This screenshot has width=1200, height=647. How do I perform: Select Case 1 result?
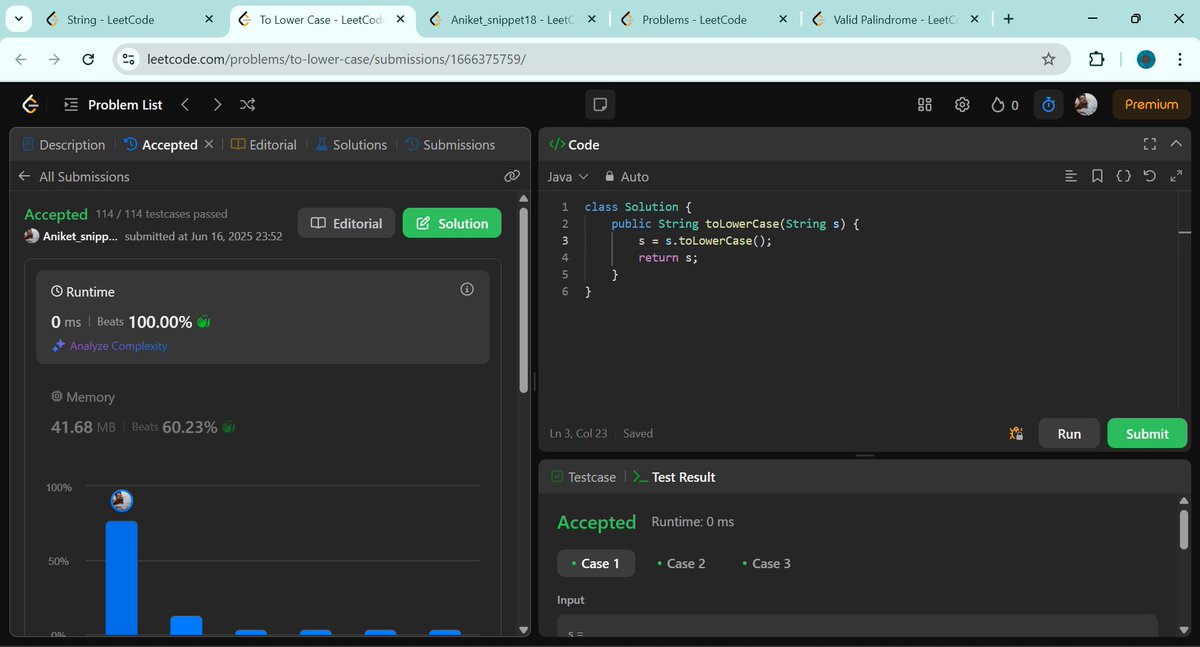(x=595, y=563)
